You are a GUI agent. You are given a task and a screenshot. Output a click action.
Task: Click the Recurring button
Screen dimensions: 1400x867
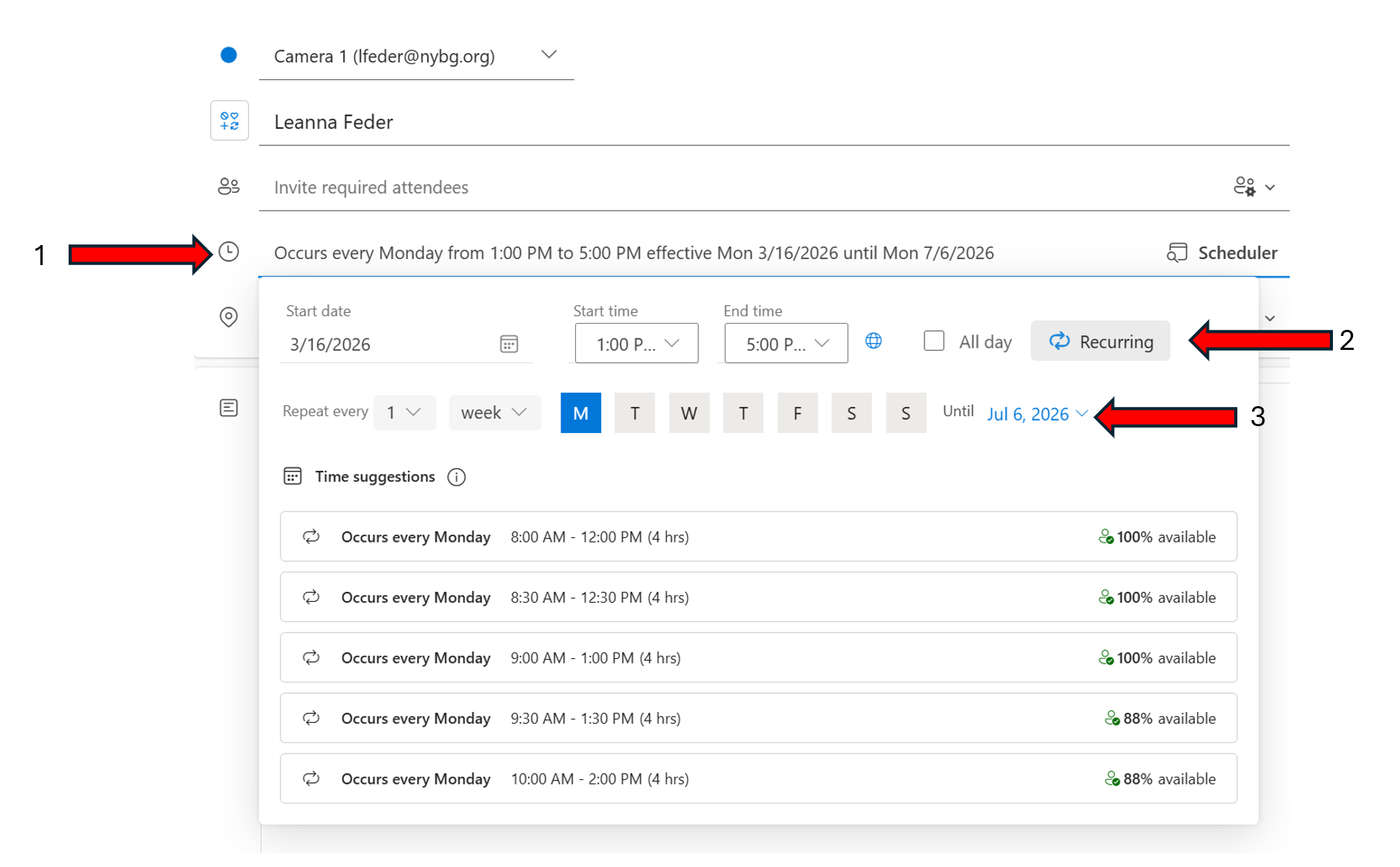point(1100,341)
